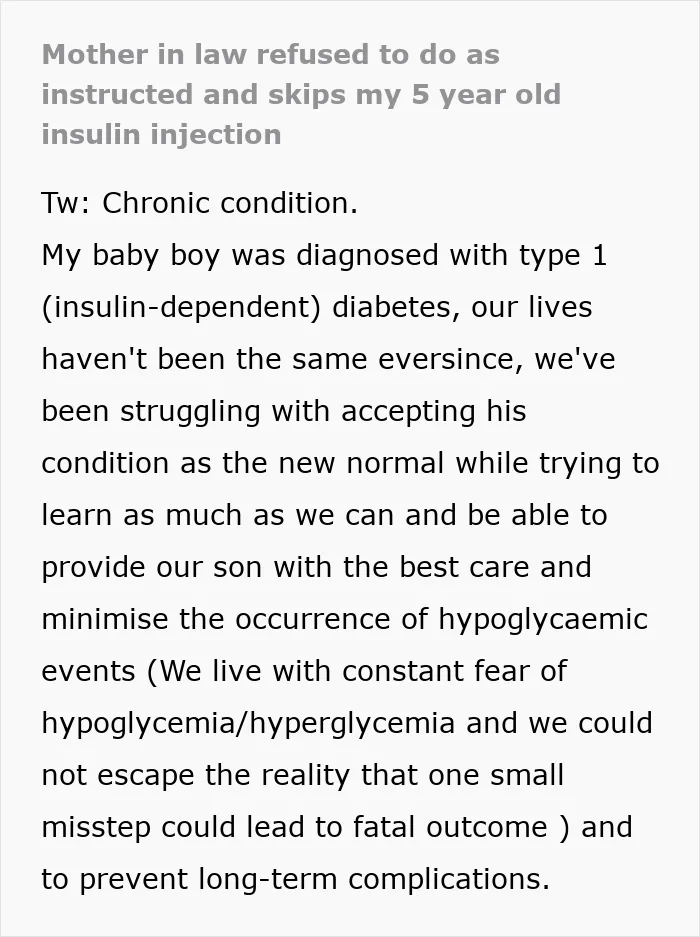Viewport: 700px width, 937px height.
Task: Click 'Mother in law refused' heading line
Action: 270,55
